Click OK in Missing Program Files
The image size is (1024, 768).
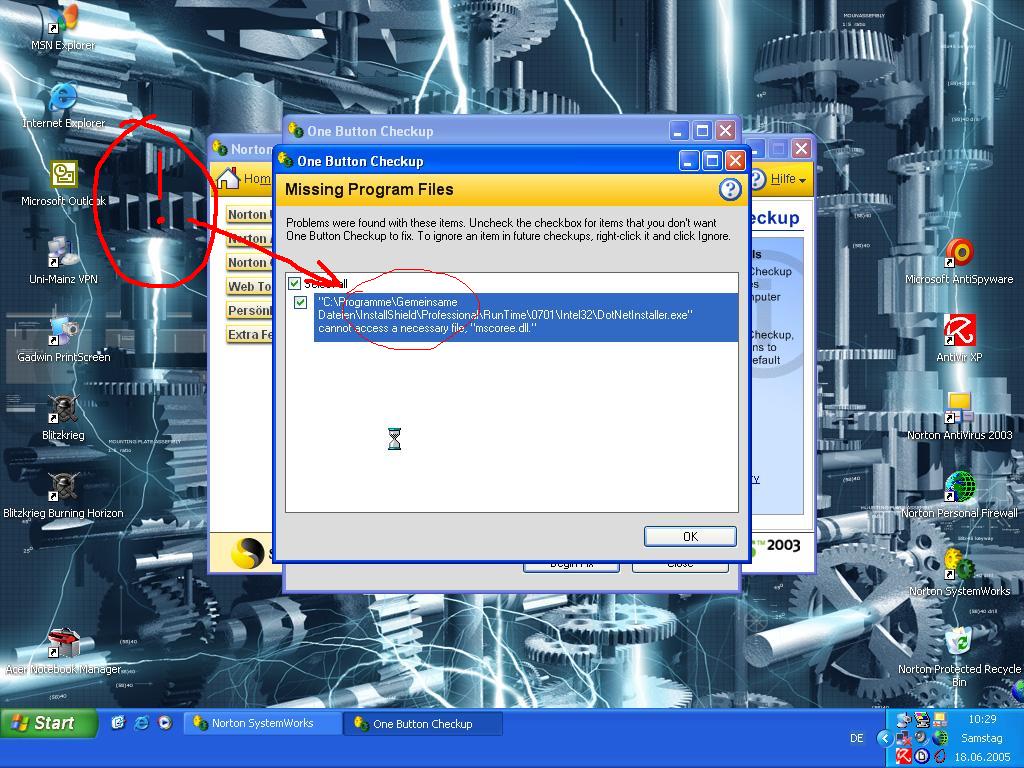(x=690, y=536)
